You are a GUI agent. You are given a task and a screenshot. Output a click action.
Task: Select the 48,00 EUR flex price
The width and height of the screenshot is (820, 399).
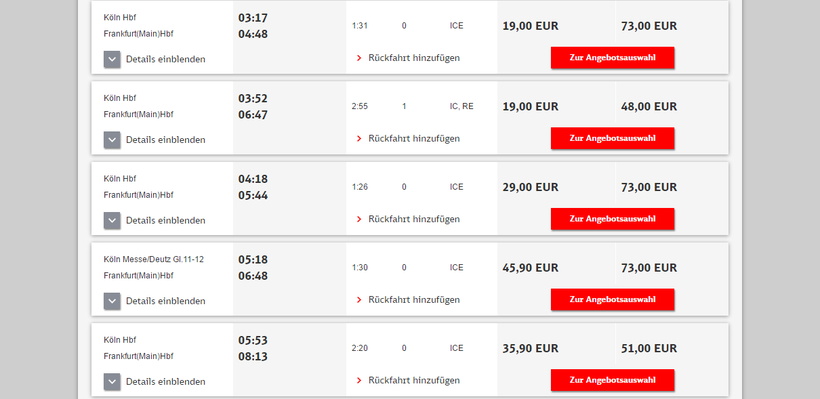click(649, 106)
